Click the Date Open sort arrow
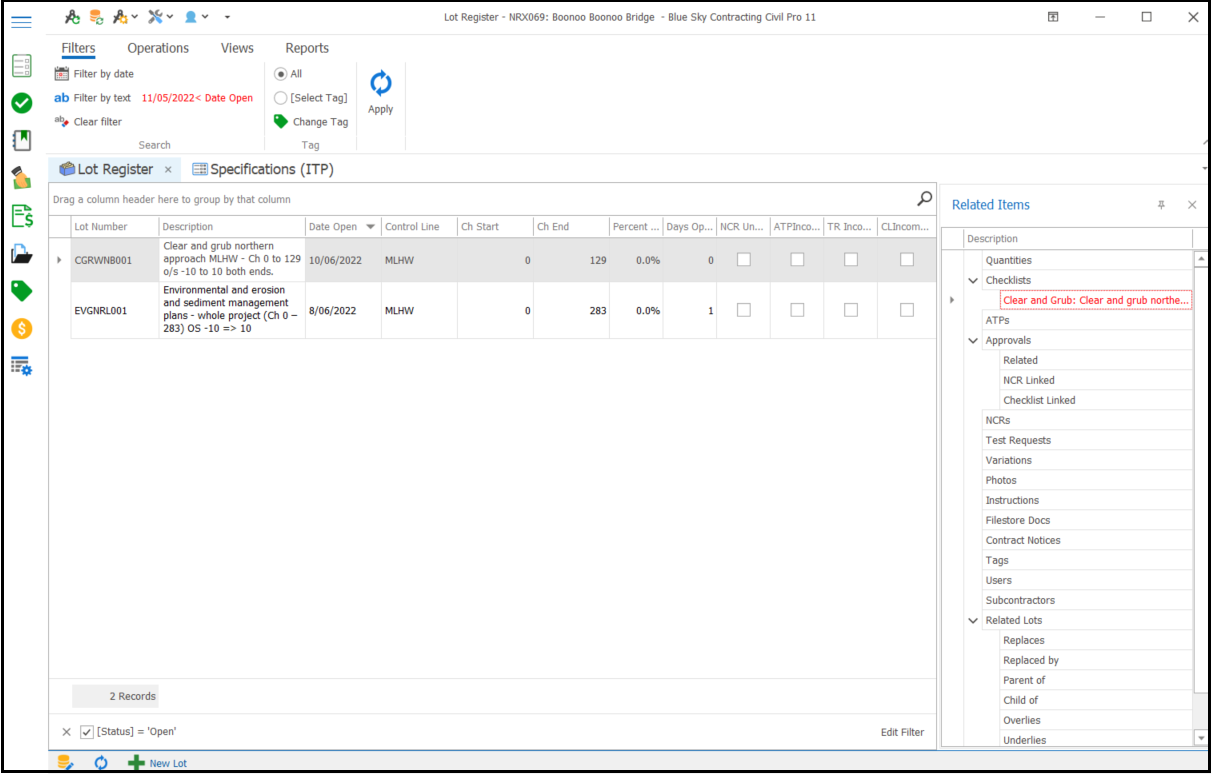 pyautogui.click(x=371, y=227)
